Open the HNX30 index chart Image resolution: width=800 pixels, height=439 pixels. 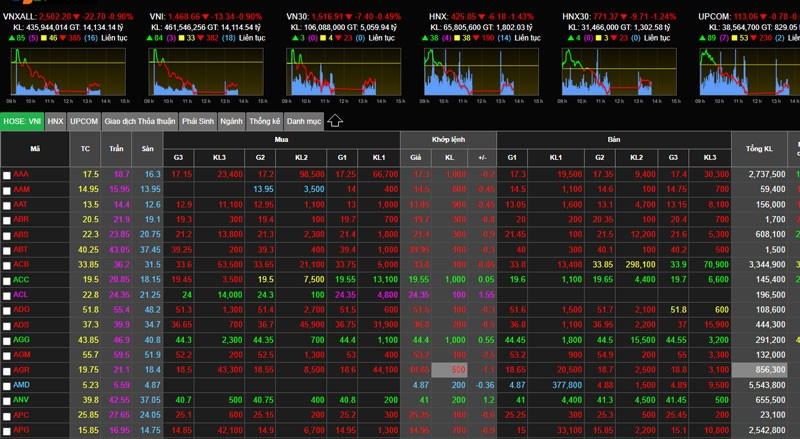[x=619, y=72]
